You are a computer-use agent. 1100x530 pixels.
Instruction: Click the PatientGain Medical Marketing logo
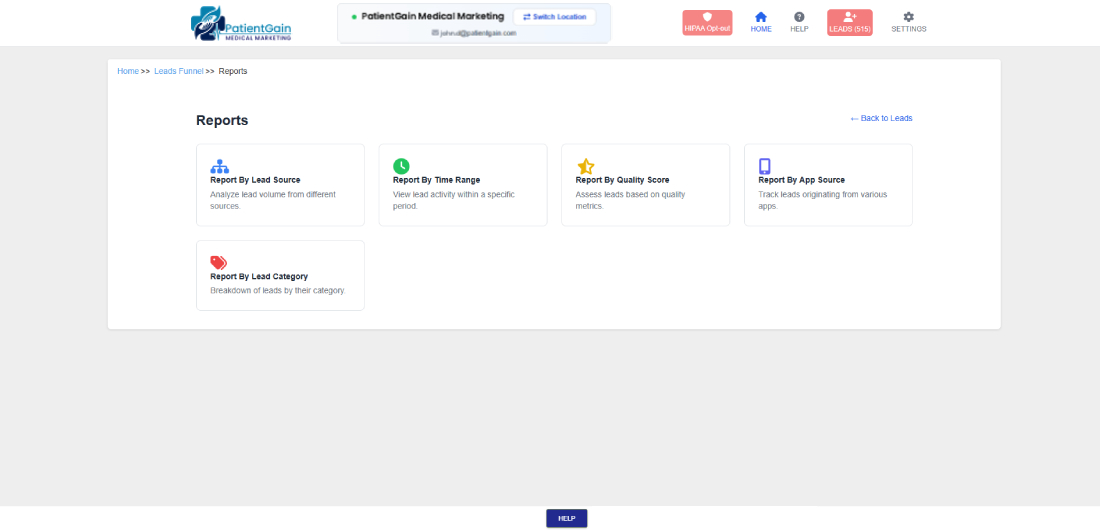241,23
